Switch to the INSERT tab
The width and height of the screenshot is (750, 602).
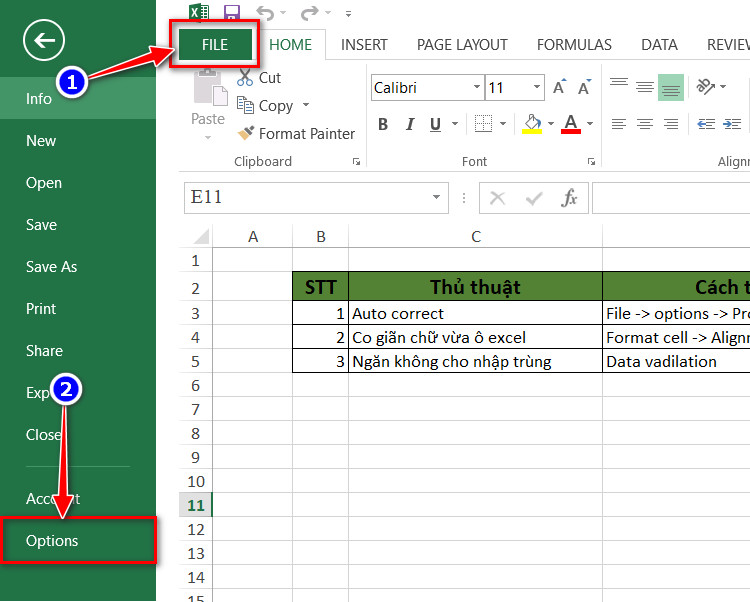(364, 44)
